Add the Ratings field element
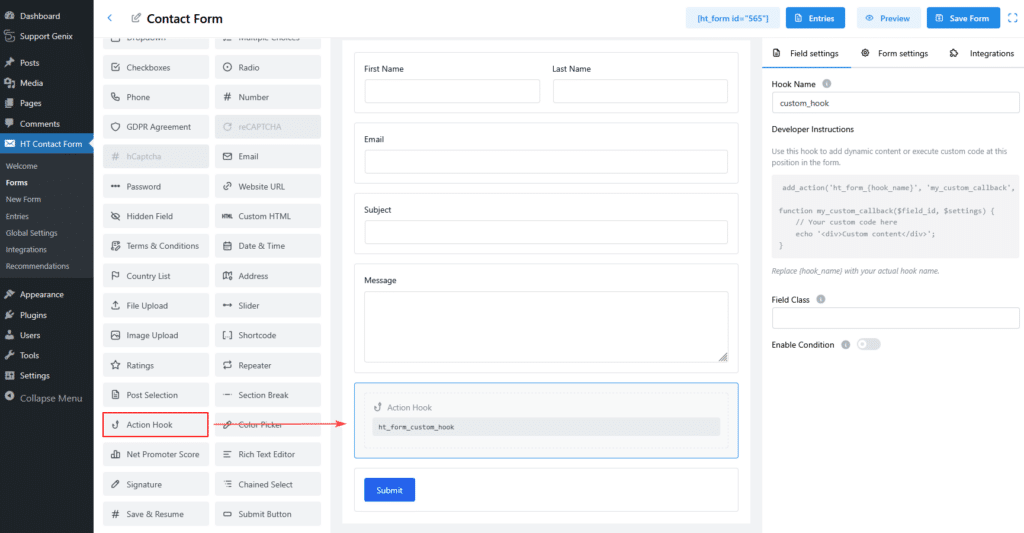This screenshot has width=1024, height=533. (156, 365)
